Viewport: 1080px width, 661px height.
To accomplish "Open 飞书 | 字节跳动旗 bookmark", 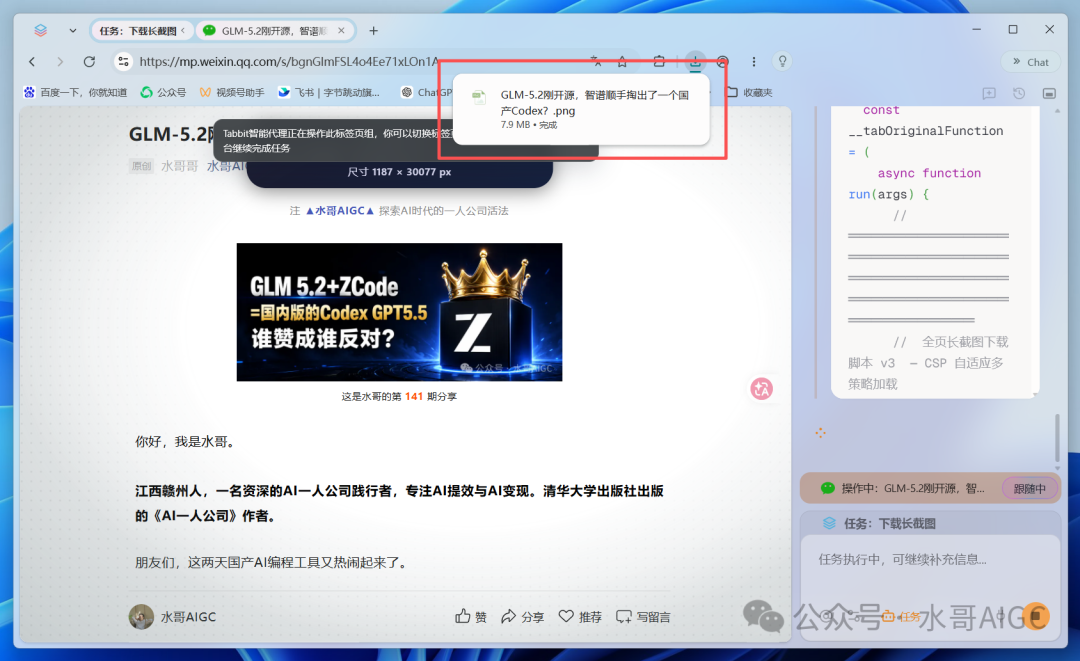I will [329, 92].
